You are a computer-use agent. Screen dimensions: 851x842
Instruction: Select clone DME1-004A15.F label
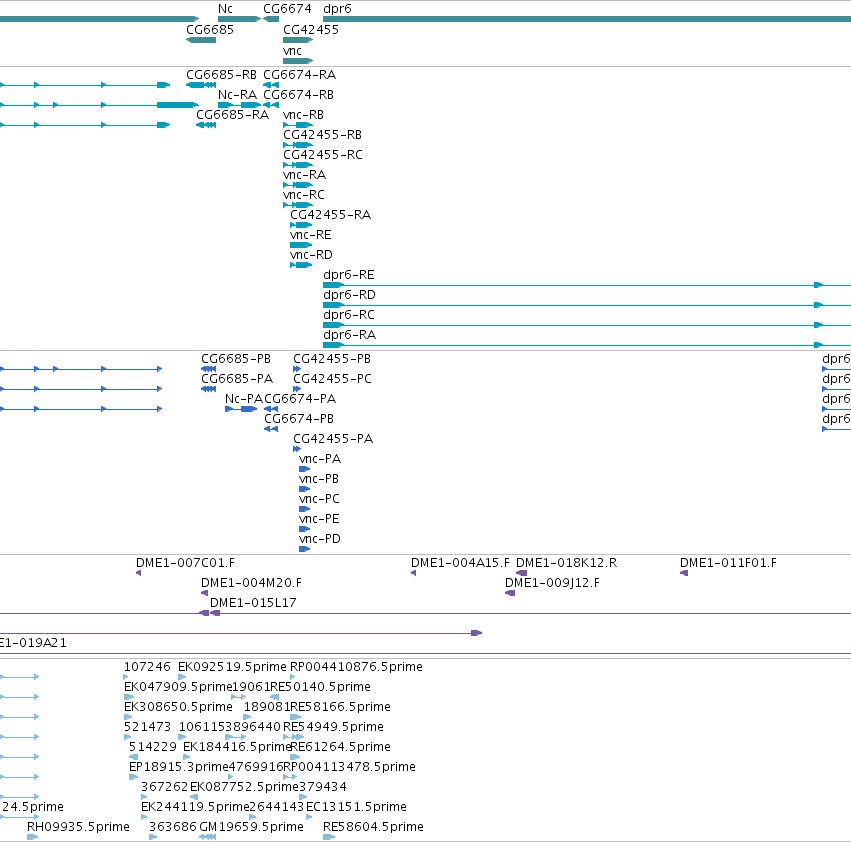(460, 563)
